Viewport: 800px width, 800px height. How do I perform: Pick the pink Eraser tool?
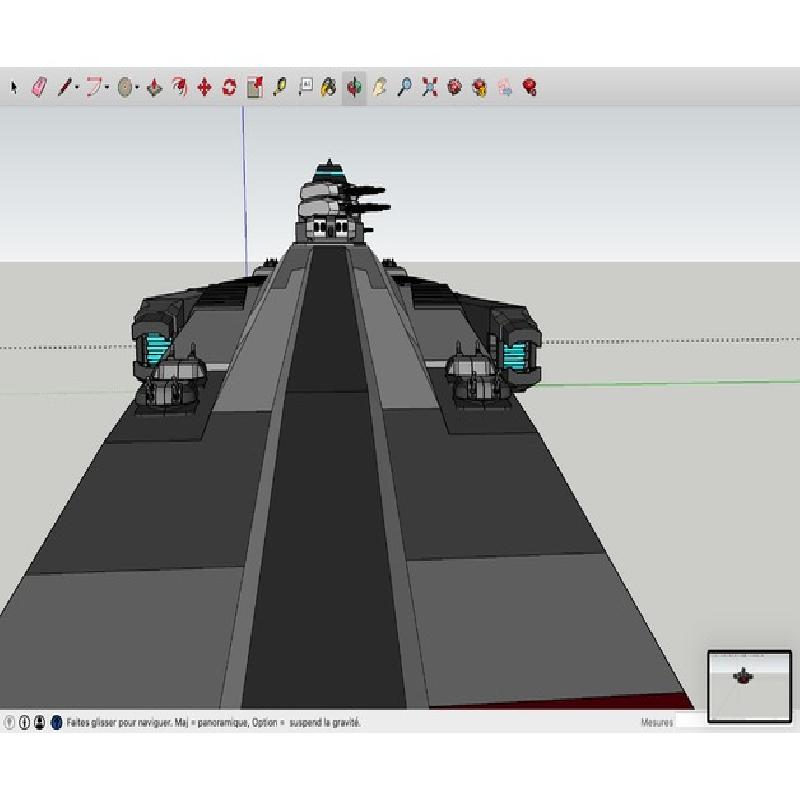[x=39, y=88]
